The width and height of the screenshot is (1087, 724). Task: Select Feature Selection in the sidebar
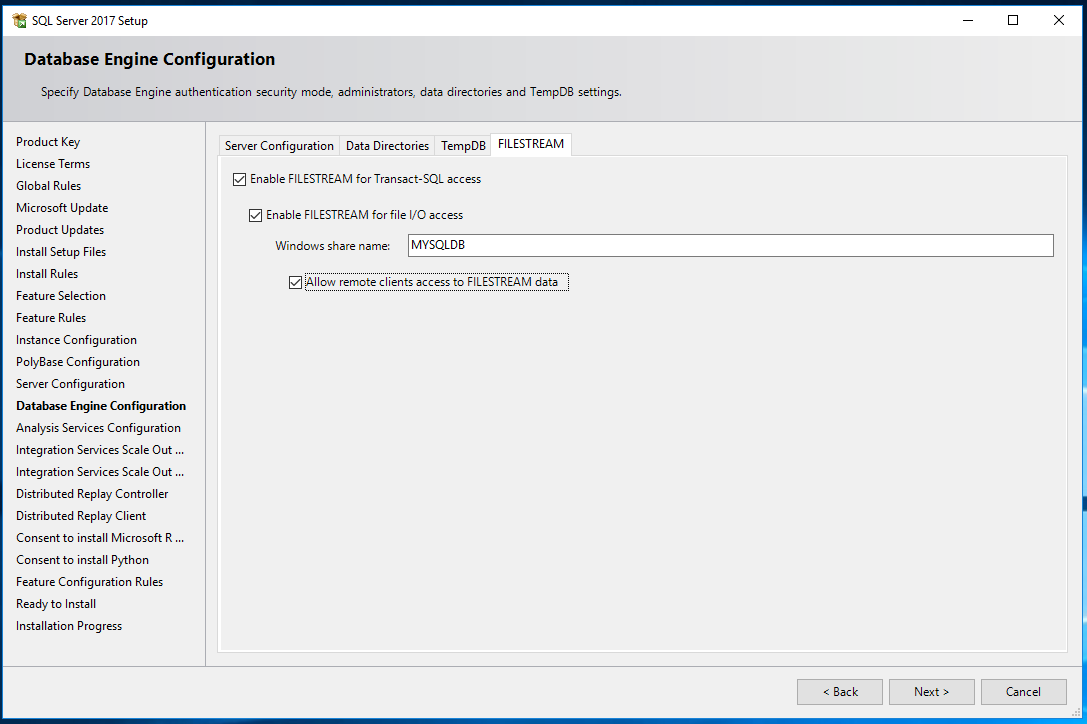coord(61,296)
